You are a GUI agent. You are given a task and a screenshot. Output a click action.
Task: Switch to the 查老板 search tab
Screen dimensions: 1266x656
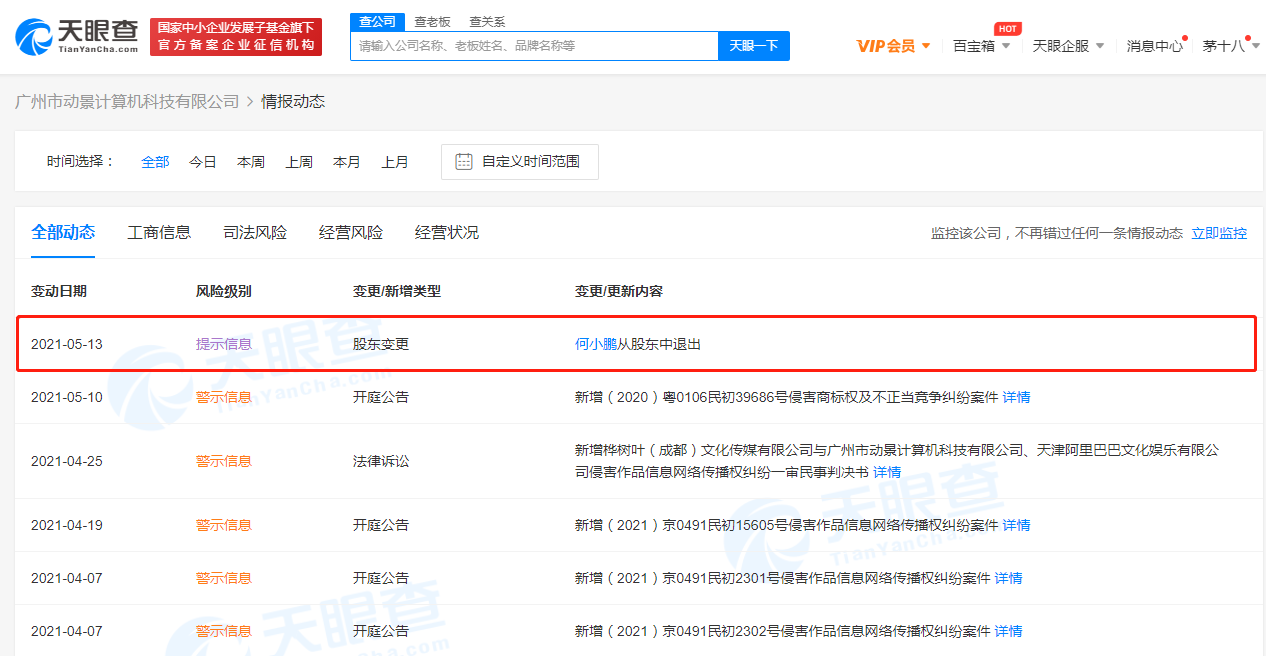click(x=432, y=21)
